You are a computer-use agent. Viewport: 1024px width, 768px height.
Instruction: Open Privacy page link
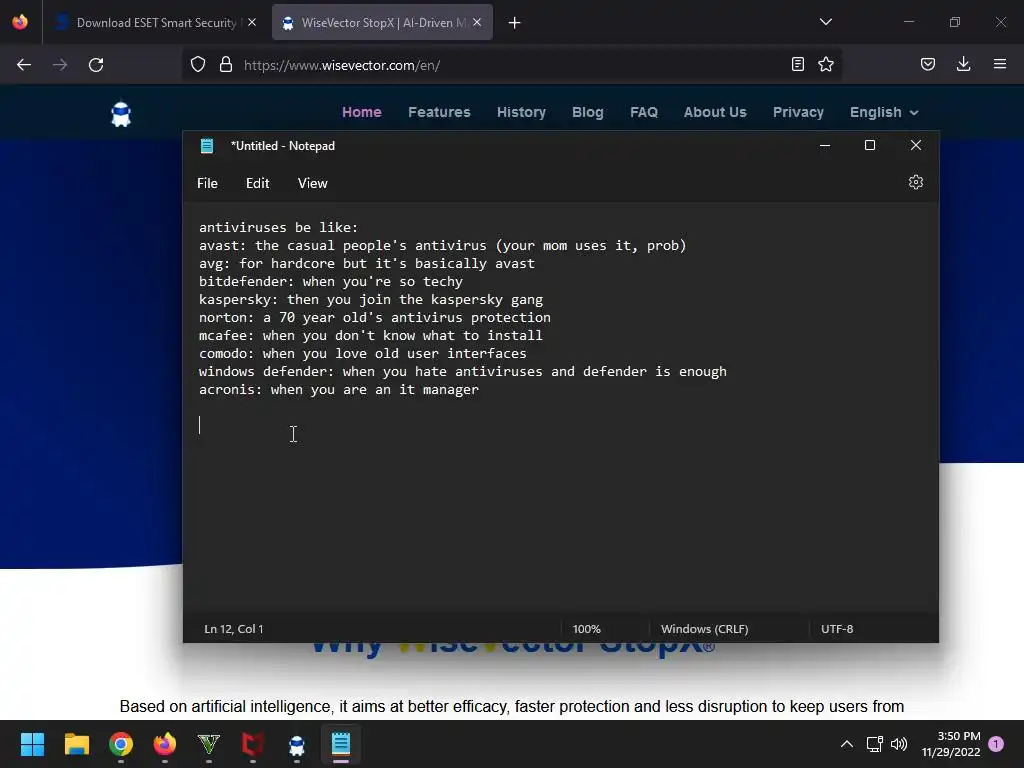798,112
